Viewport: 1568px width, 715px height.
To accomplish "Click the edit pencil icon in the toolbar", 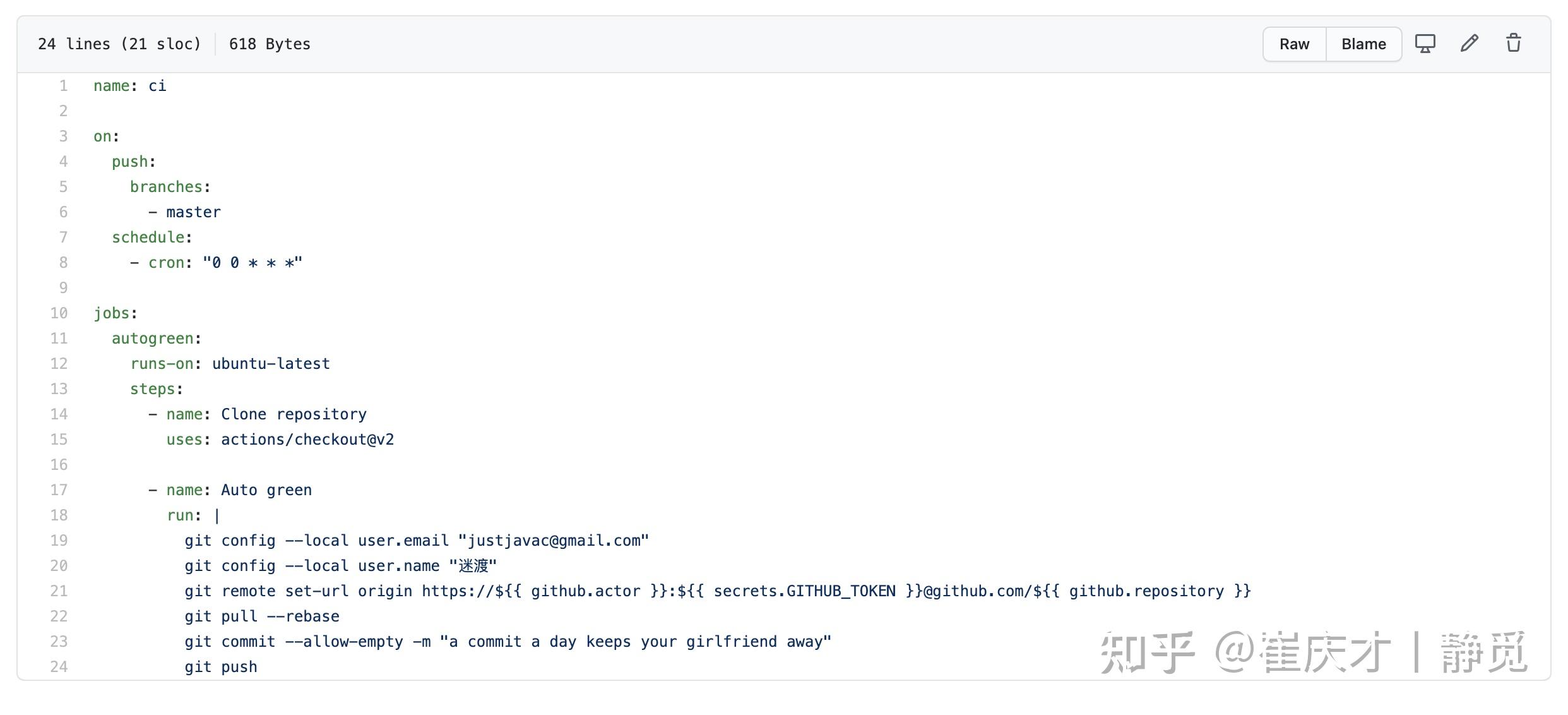I will [1469, 43].
